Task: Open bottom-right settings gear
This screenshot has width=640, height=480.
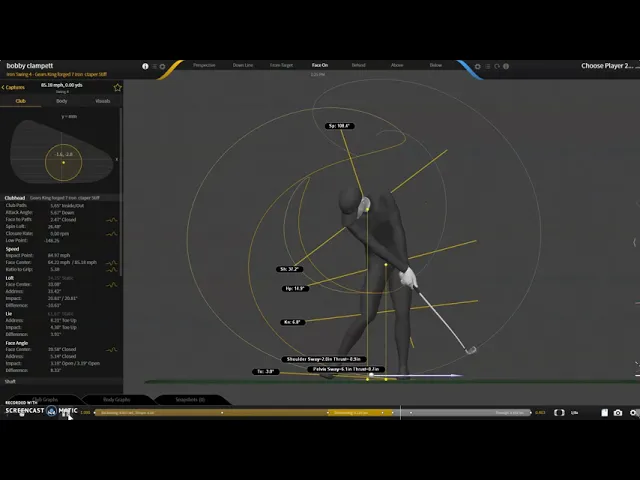Action: click(x=633, y=413)
